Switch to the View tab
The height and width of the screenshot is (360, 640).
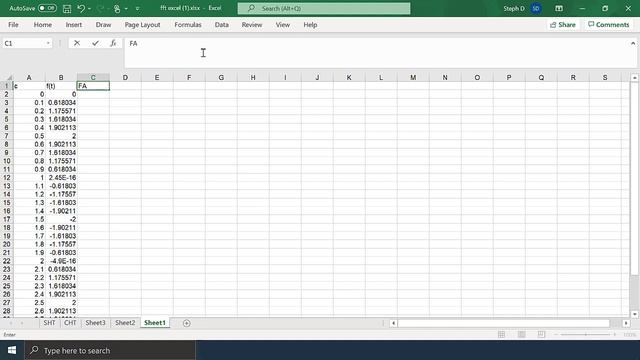[x=282, y=25]
